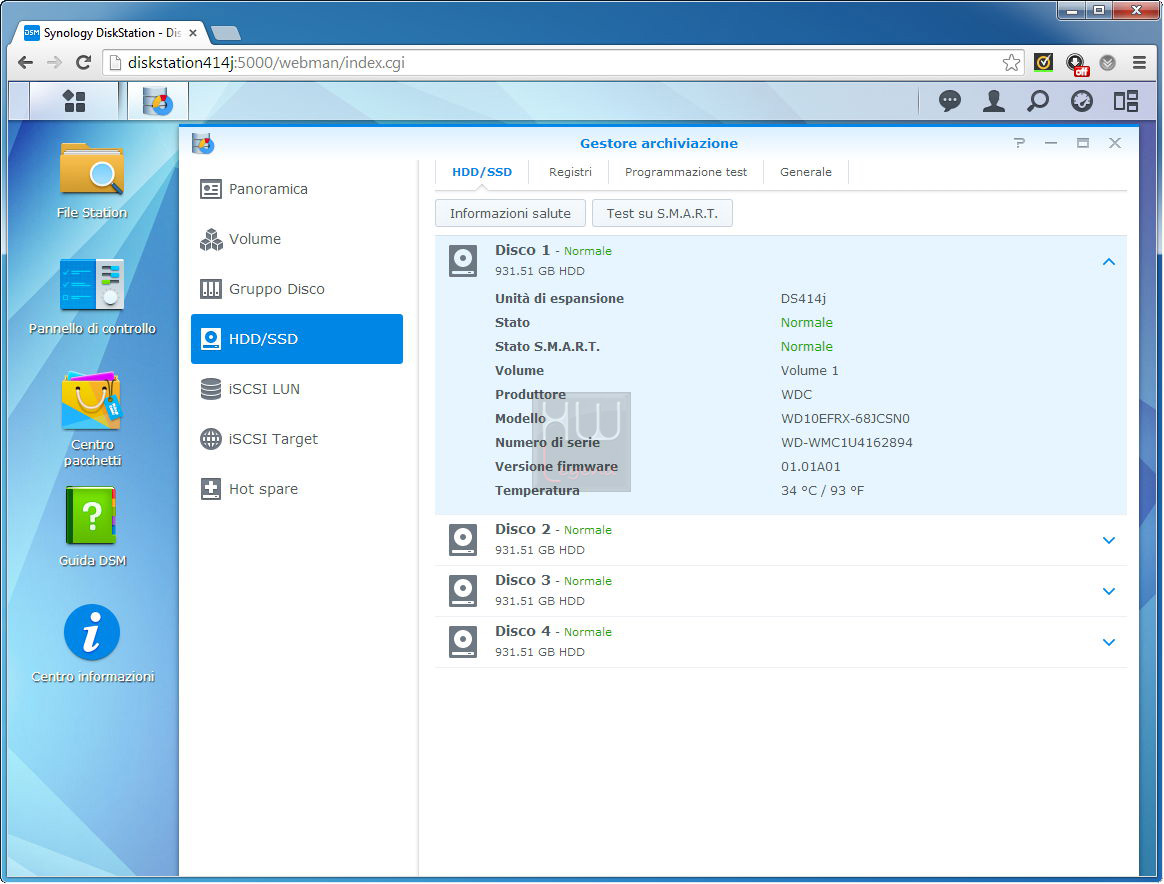
Task: Select the Panoramica sidebar item
Action: (x=297, y=189)
